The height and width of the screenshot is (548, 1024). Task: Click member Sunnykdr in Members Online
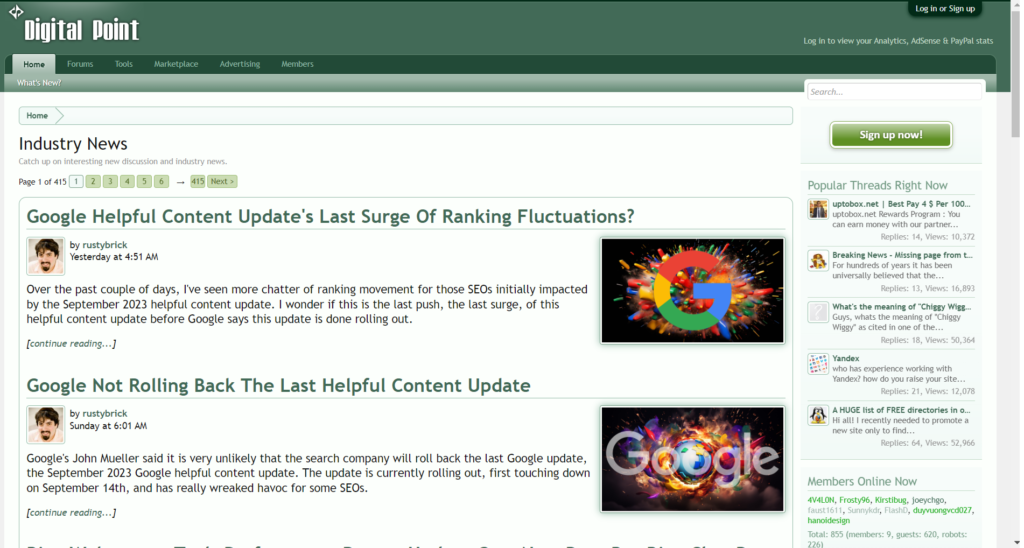coord(863,510)
